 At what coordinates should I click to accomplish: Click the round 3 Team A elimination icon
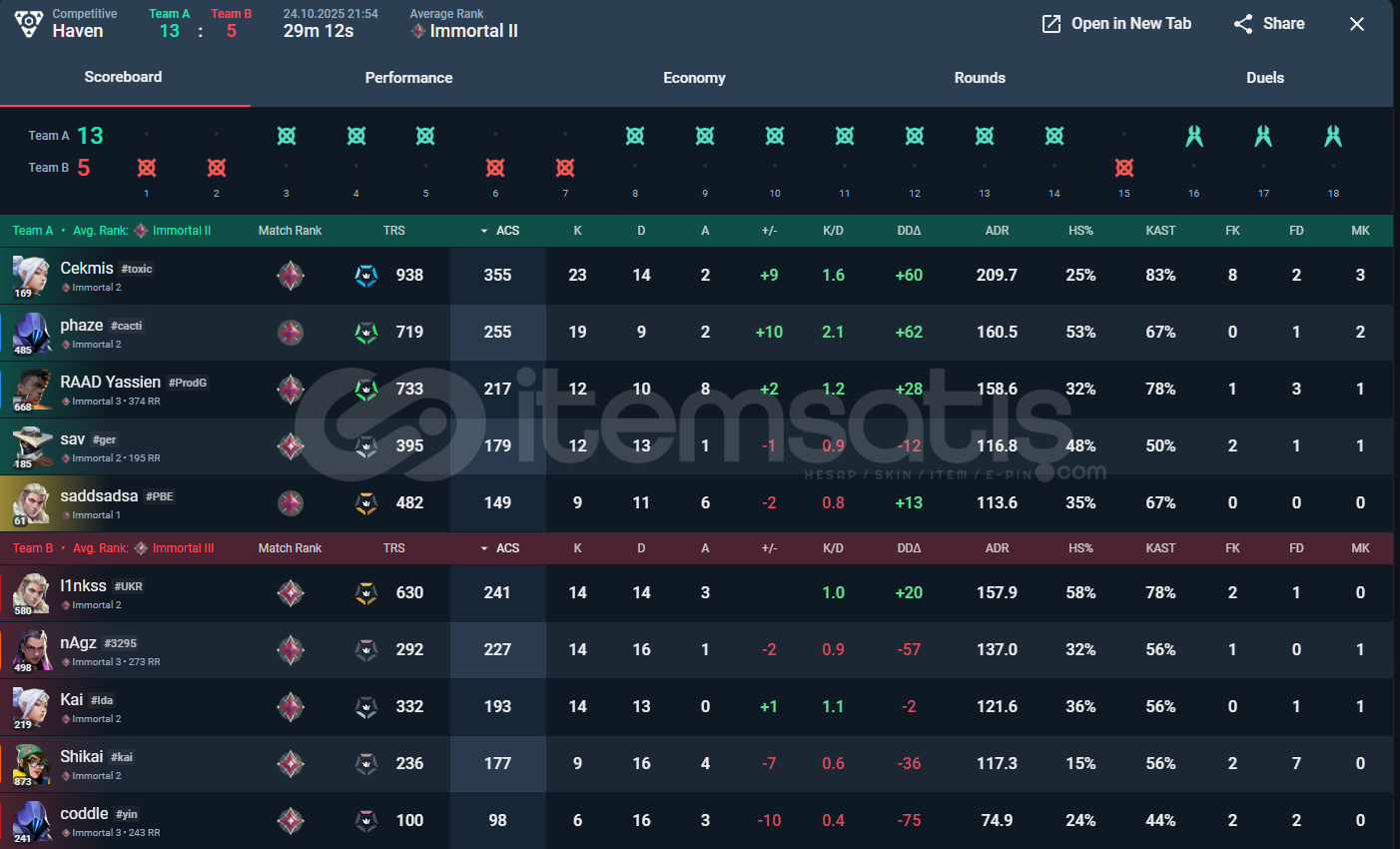[x=287, y=136]
